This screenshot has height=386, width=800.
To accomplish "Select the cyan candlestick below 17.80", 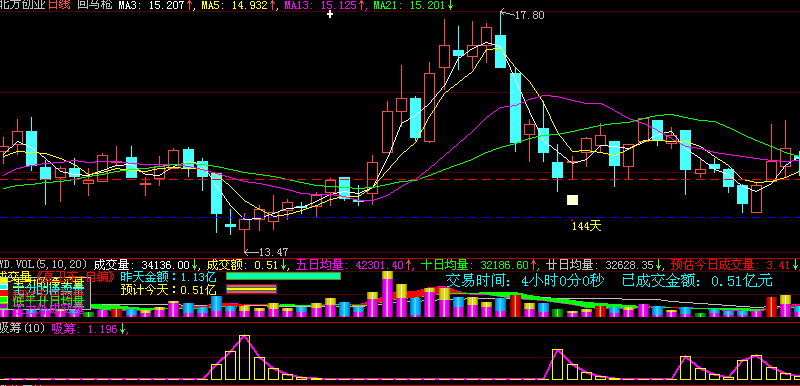I will pos(501,51).
